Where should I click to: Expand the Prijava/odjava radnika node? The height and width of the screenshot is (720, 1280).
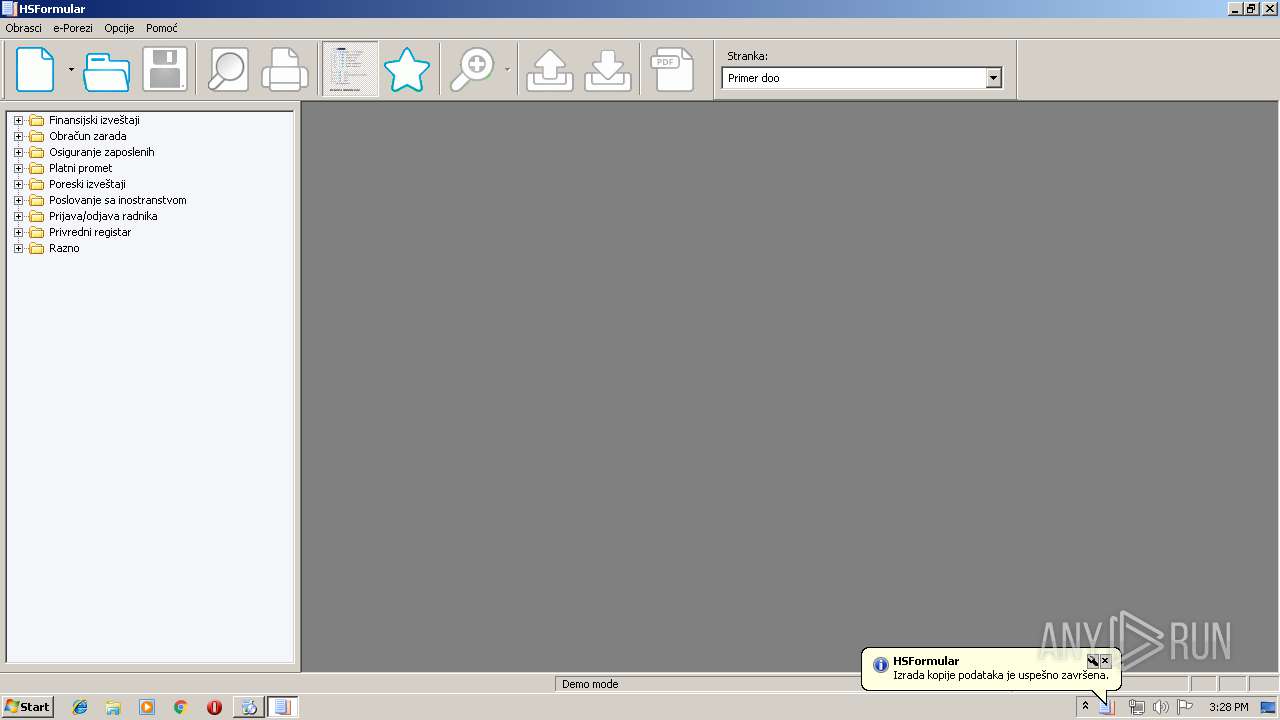18,216
